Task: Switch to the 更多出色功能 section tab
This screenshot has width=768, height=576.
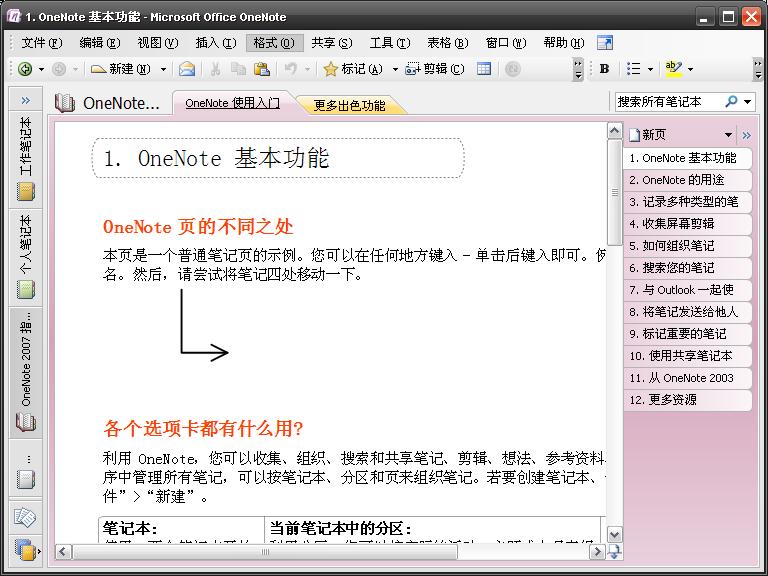Action: click(350, 105)
